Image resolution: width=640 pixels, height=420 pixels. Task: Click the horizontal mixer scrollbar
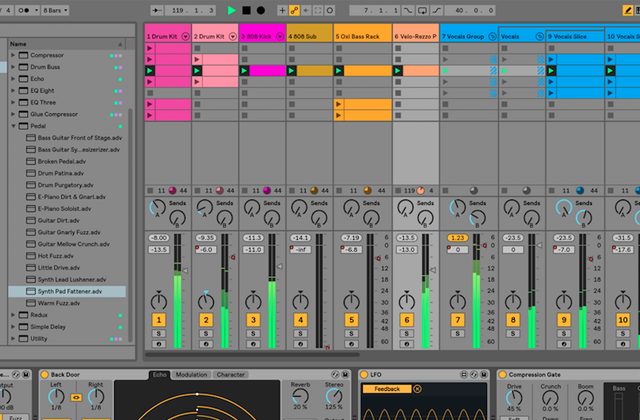pyautogui.click(x=253, y=355)
